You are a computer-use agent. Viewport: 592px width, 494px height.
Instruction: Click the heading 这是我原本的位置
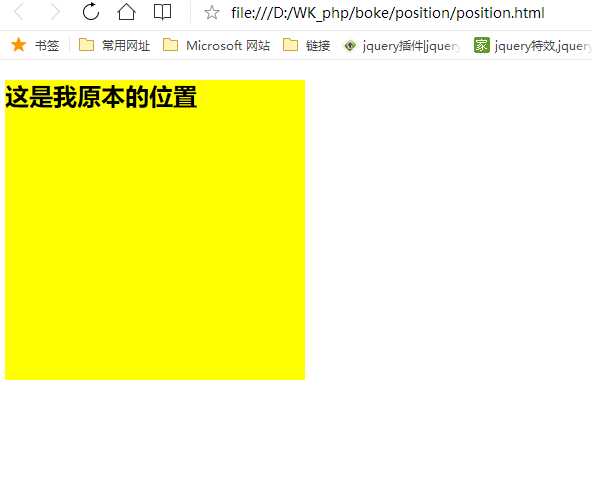pos(101,97)
